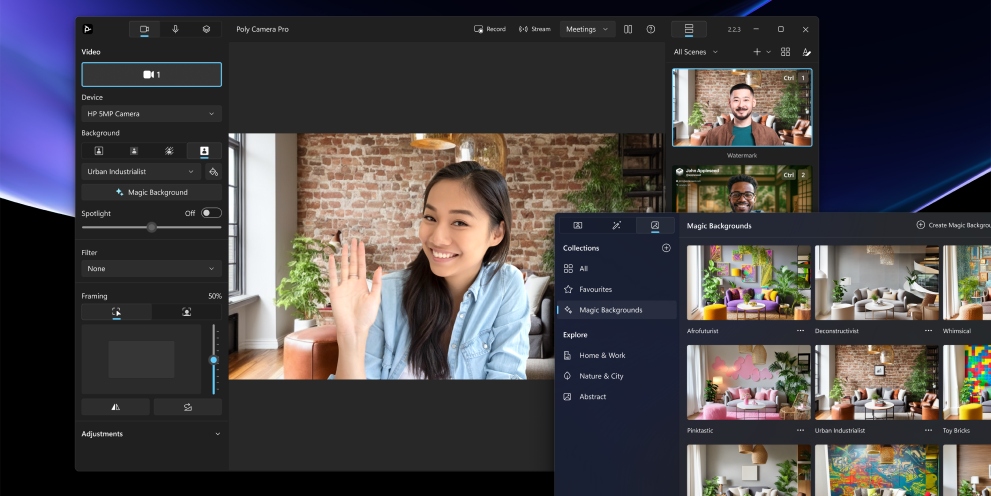The image size is (991, 496).
Task: Open the layers tab icon
Action: click(x=206, y=29)
